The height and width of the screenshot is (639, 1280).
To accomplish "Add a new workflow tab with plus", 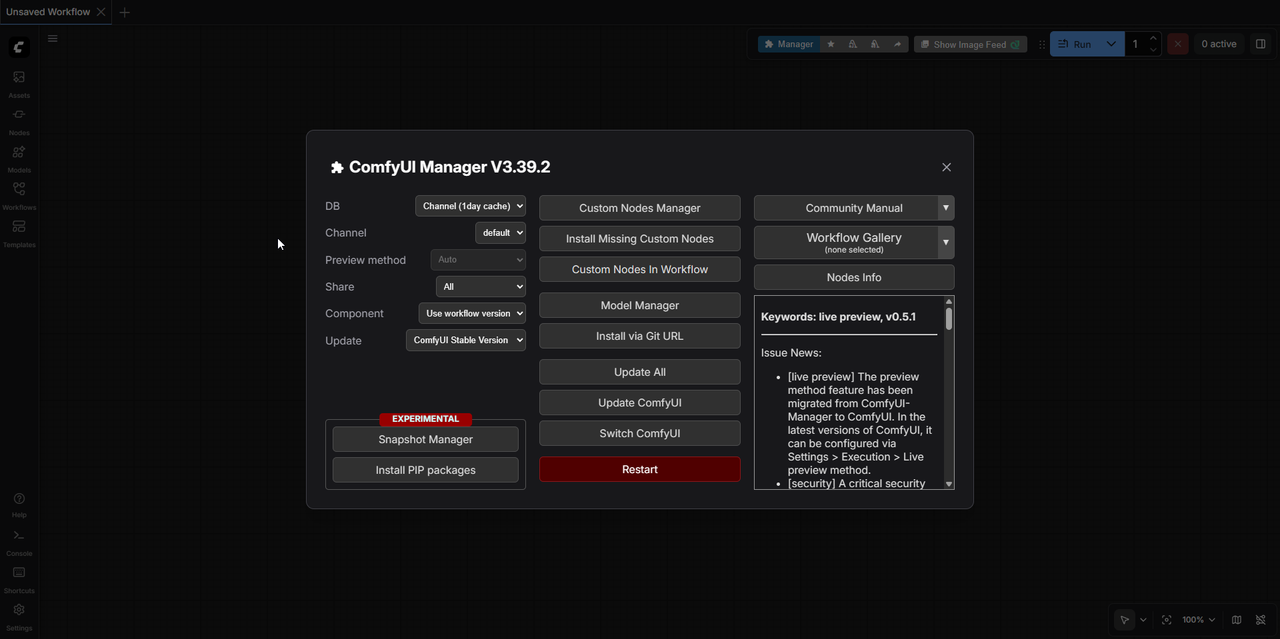I will tap(125, 12).
